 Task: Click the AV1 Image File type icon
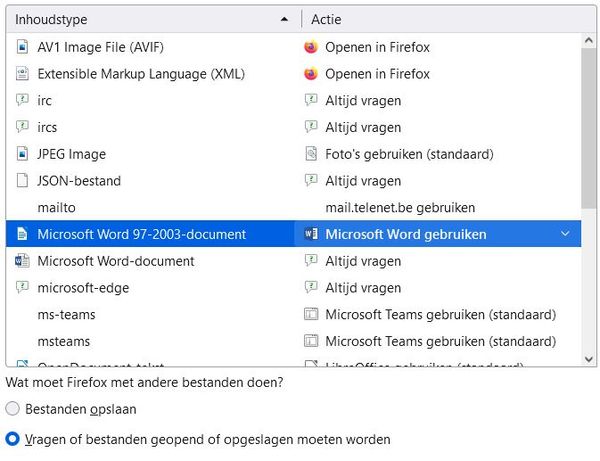[x=22, y=47]
